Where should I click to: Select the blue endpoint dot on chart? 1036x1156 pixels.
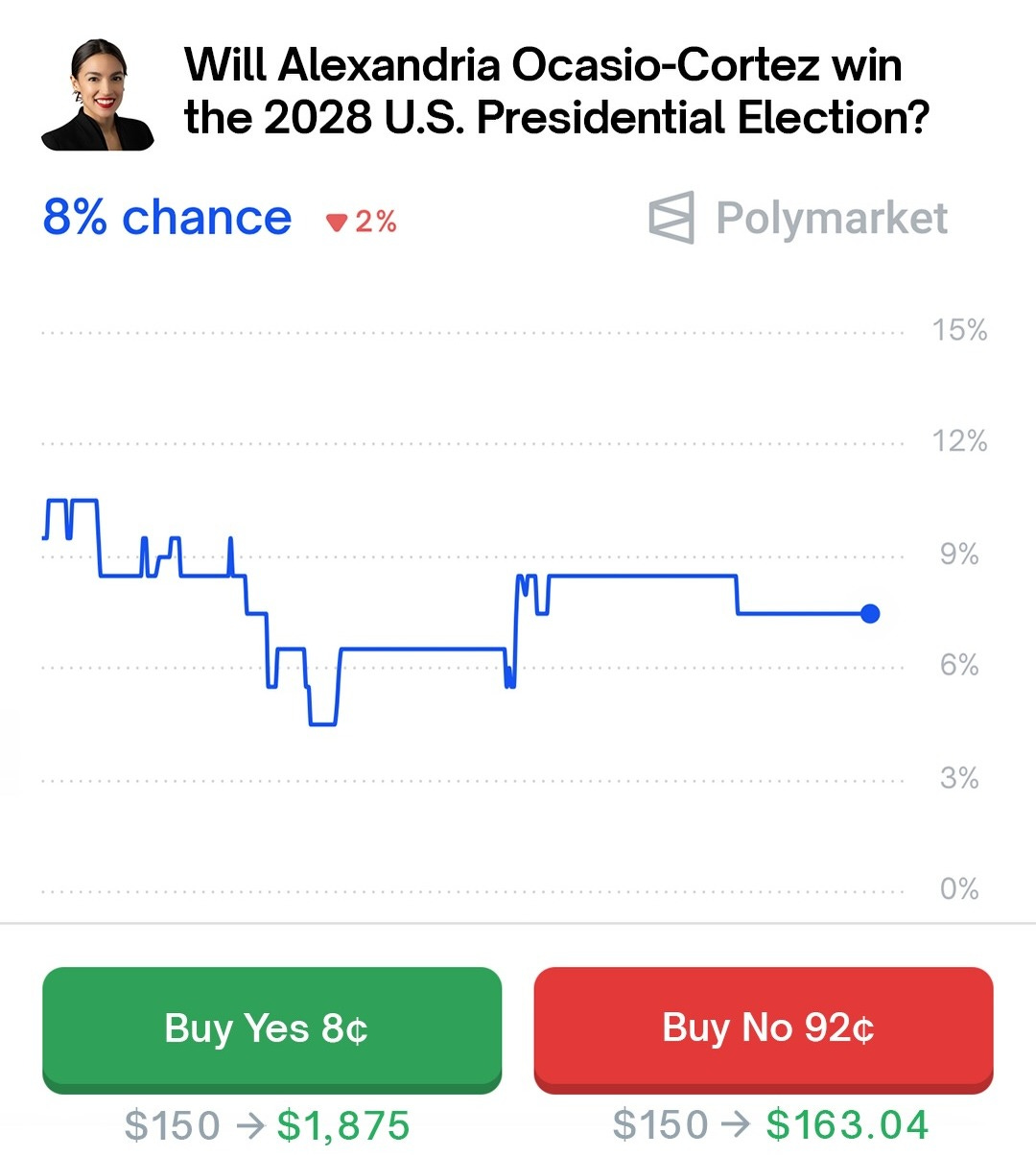tap(870, 614)
